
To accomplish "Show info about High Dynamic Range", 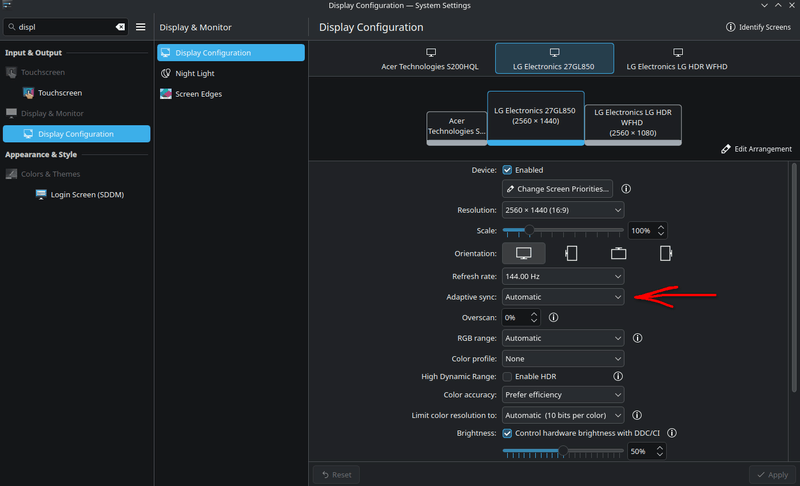I will pyautogui.click(x=618, y=376).
